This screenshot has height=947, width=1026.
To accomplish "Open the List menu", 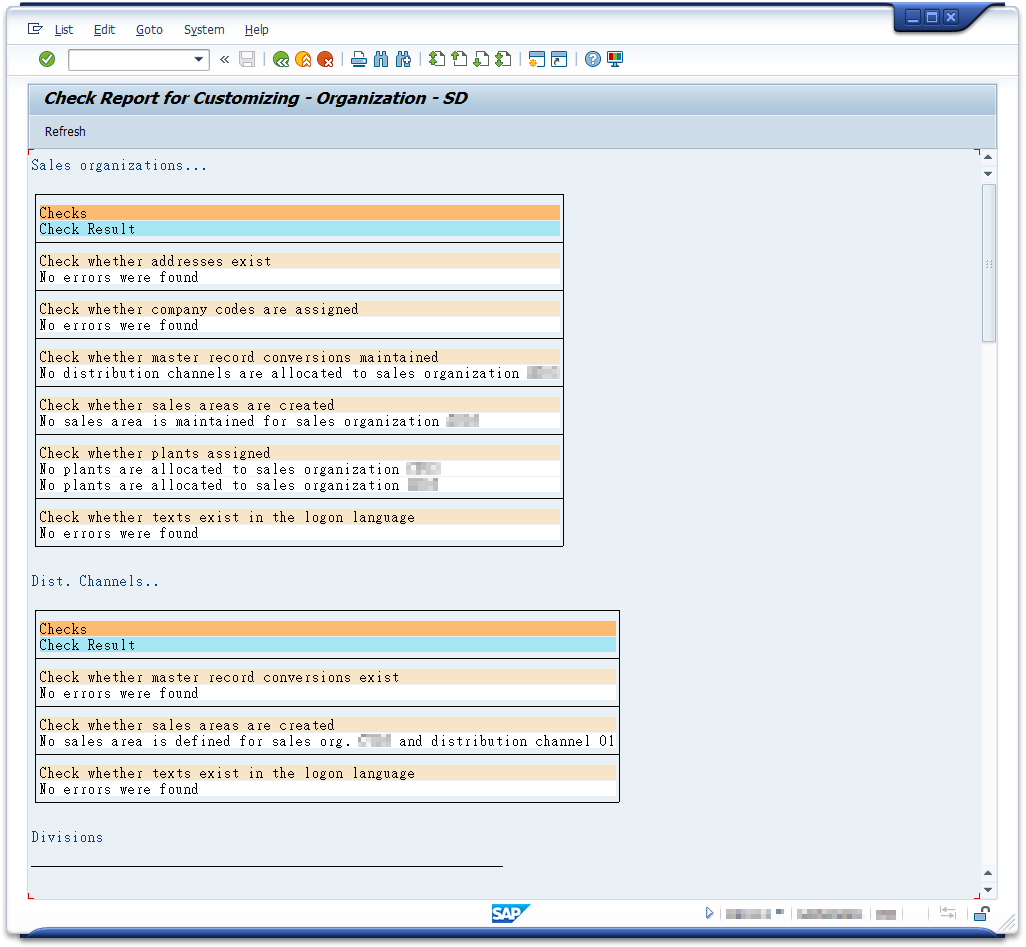I will pyautogui.click(x=63, y=29).
